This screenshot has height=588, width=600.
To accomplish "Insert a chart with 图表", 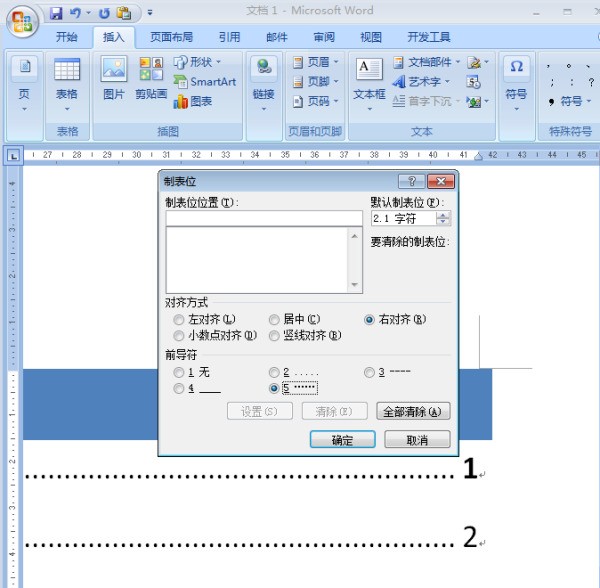I will pyautogui.click(x=192, y=101).
